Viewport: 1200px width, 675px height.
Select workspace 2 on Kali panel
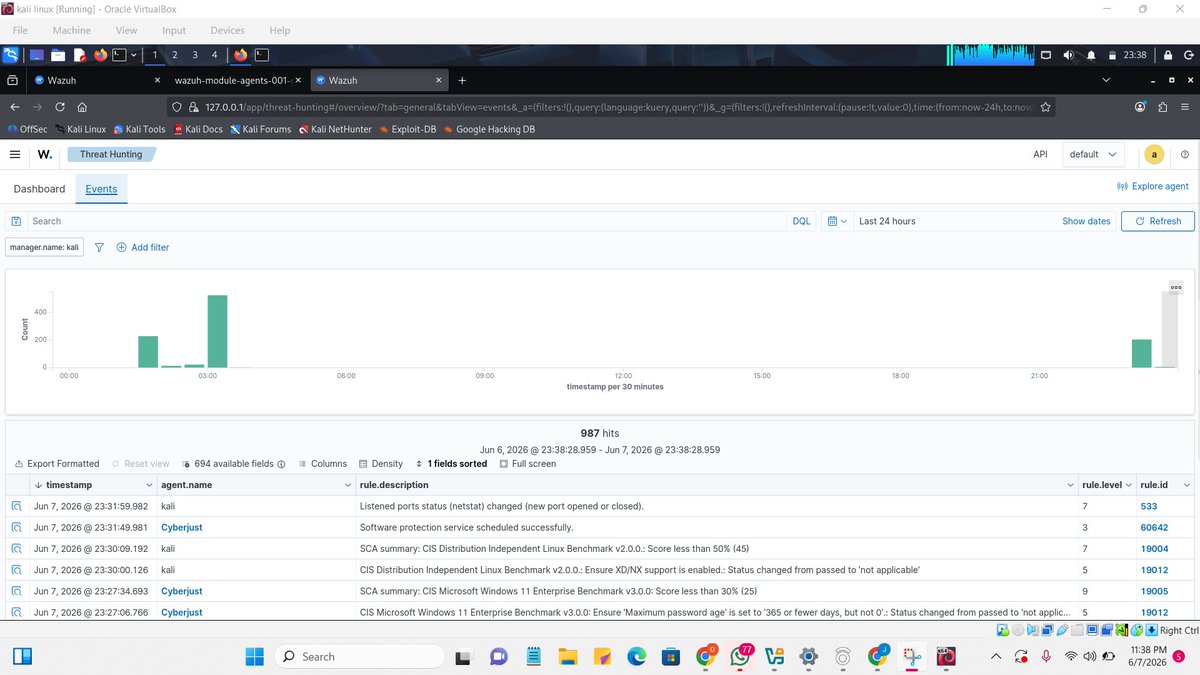point(175,55)
